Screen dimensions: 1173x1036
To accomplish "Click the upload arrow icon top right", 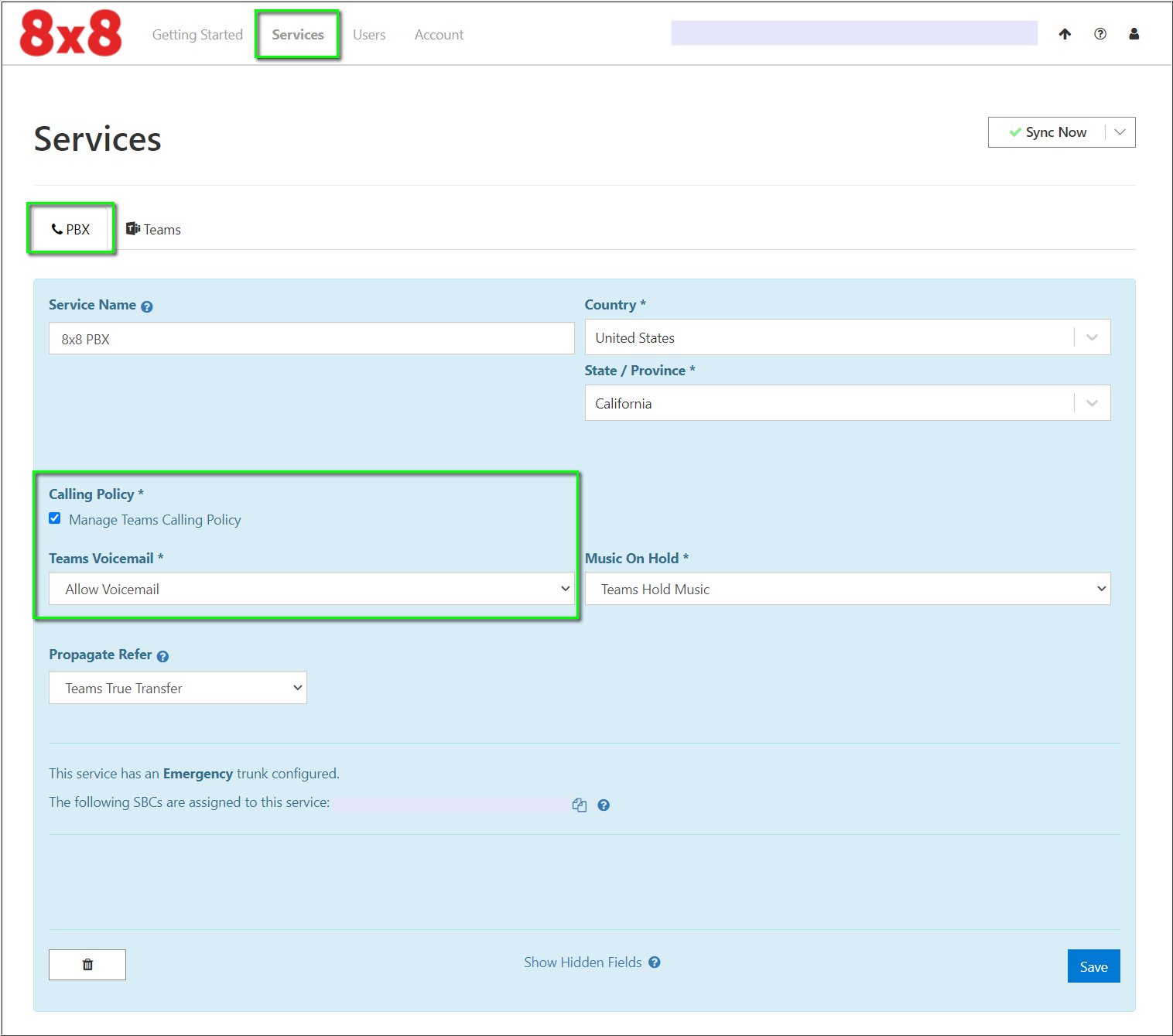I will [1065, 34].
